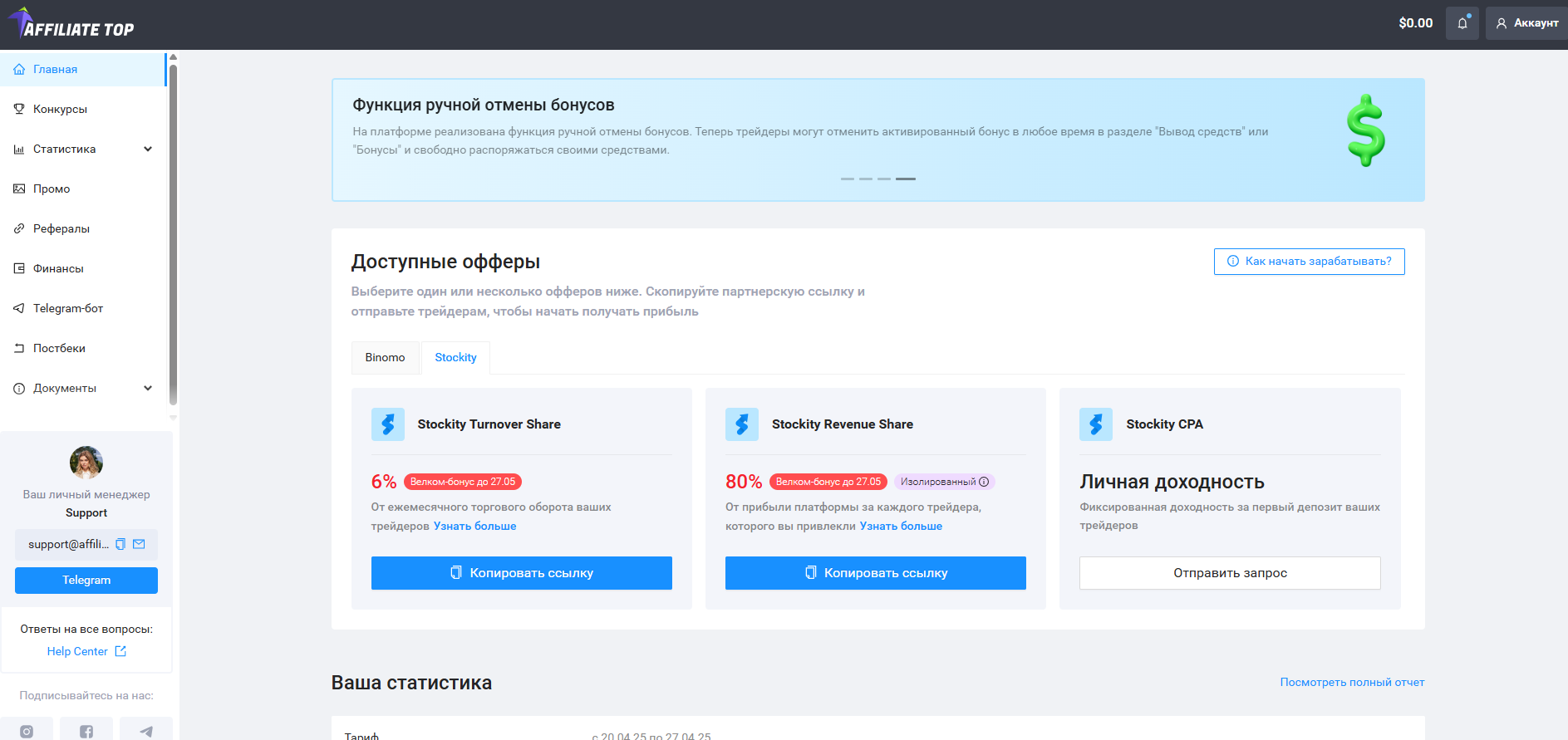Screen dimensions: 1568x740
Task: Open the Telegram social icon
Action: click(146, 731)
